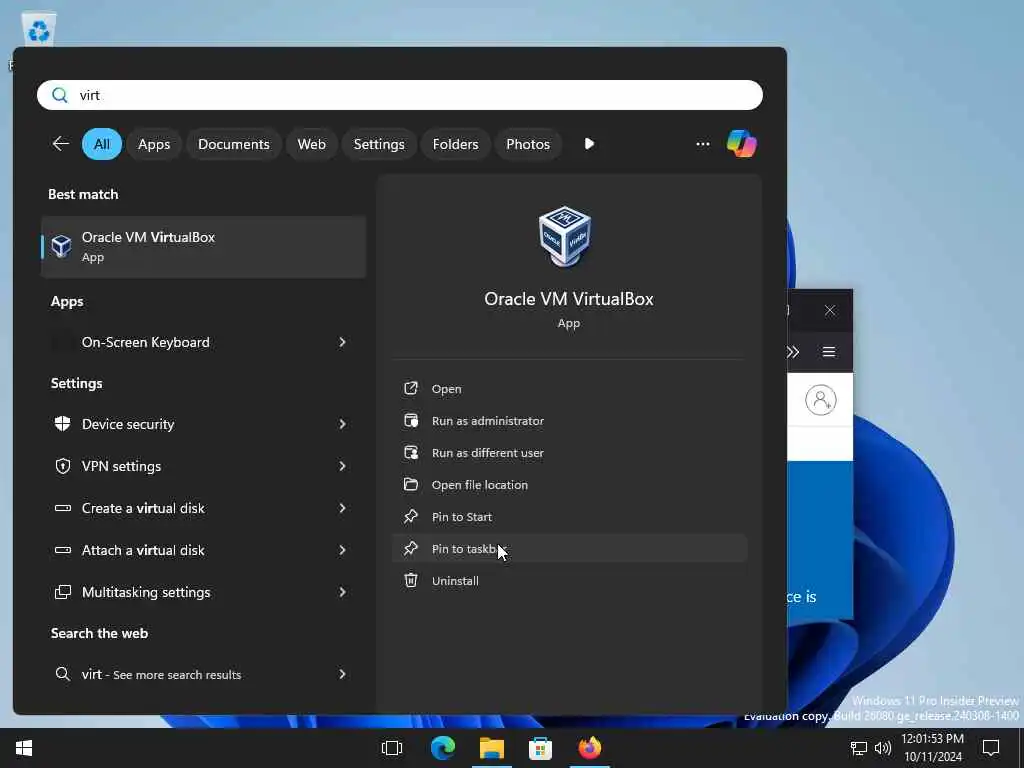Viewport: 1024px width, 768px height.
Task: Click the Open action's launch icon
Action: click(411, 388)
